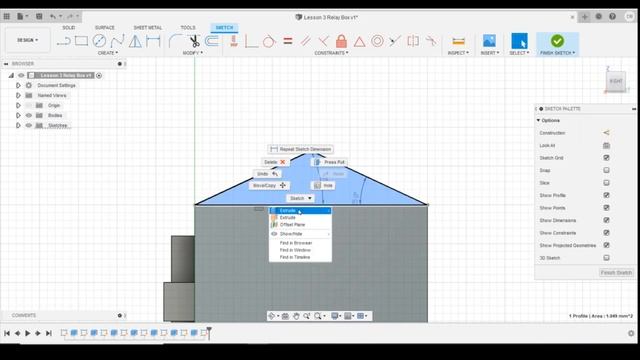640x360 pixels.
Task: Collapse the Options section in Sketch Palette
Action: point(538,120)
